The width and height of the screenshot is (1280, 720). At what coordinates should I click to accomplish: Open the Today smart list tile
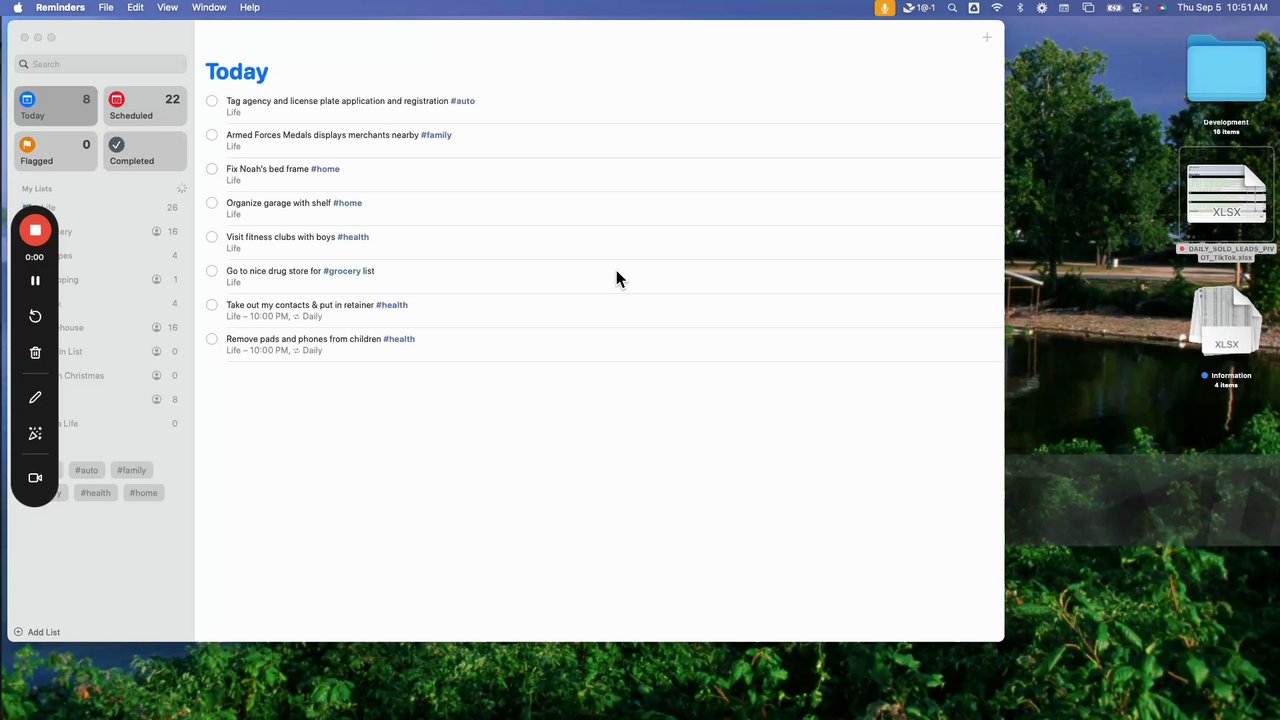55,106
